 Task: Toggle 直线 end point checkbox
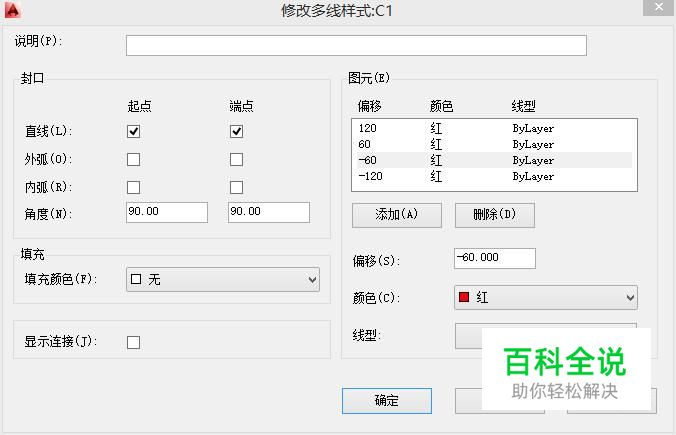pos(236,131)
